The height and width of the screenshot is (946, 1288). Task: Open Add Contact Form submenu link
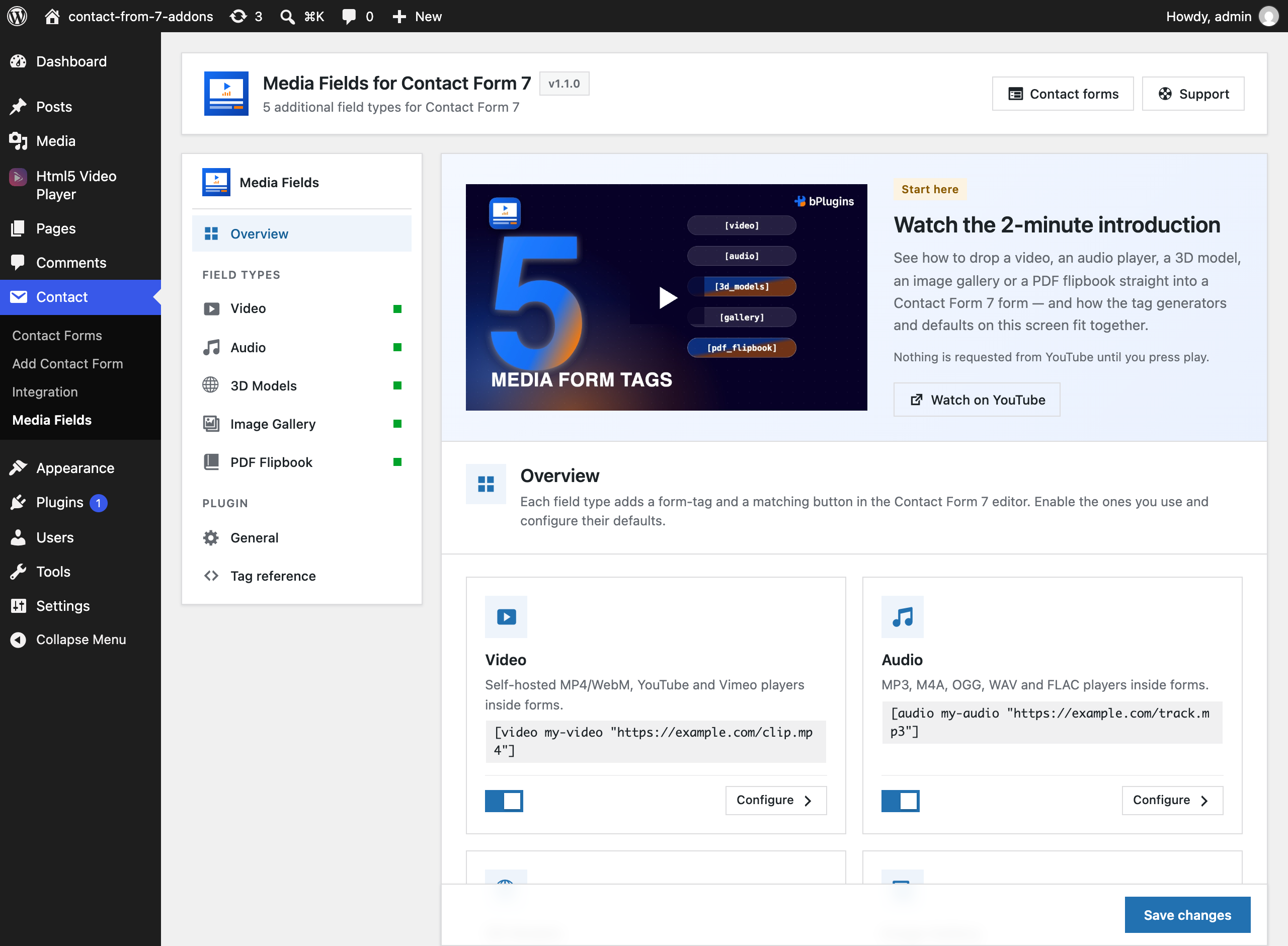tap(67, 364)
